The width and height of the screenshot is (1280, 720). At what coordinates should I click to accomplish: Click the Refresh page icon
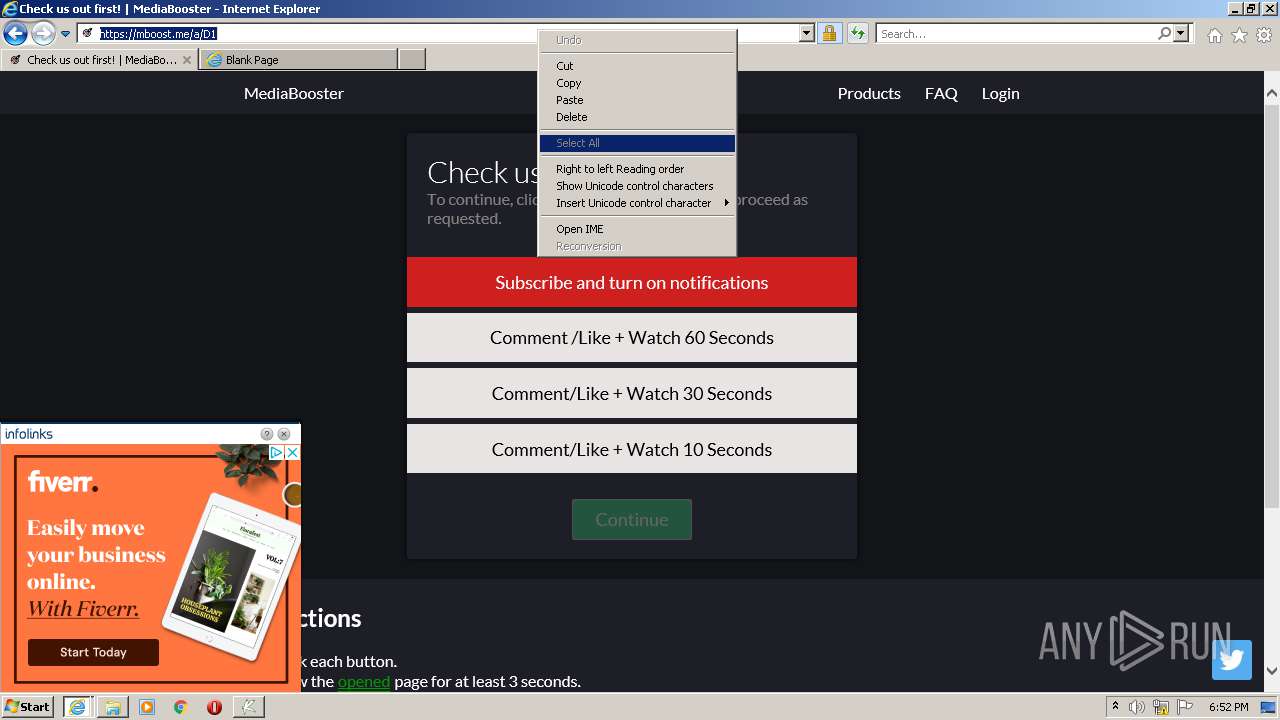pos(857,34)
